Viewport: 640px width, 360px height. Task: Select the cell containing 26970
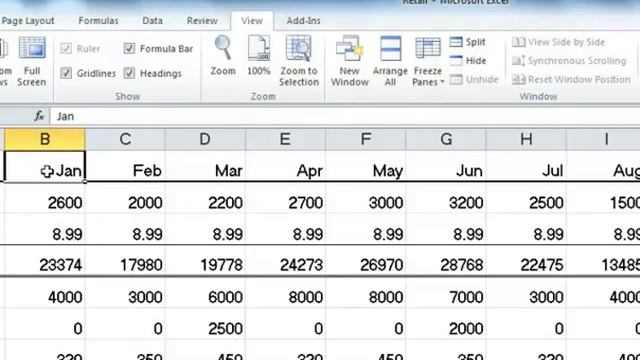[x=366, y=261]
